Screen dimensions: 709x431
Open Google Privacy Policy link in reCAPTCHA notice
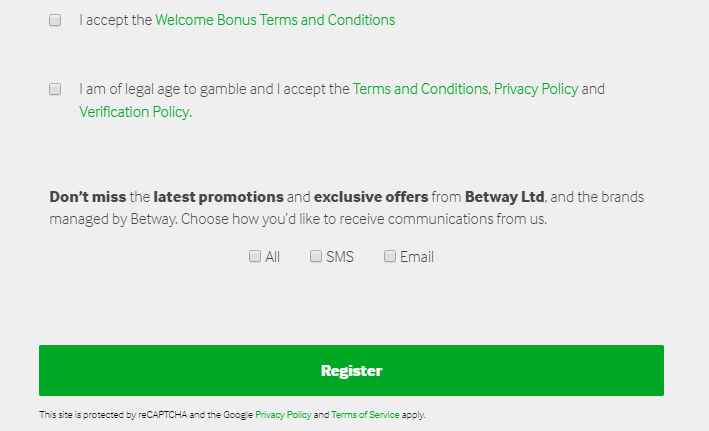pos(283,415)
